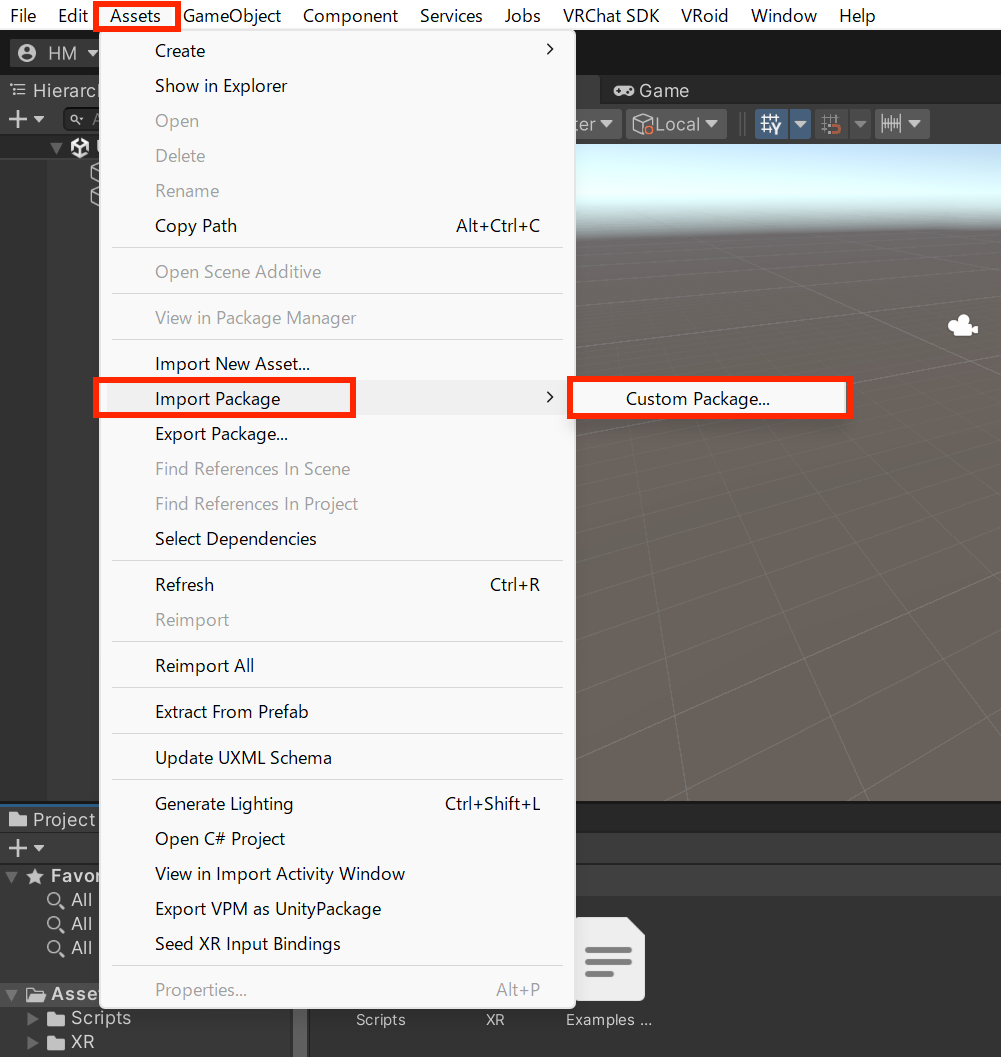
Task: Choose Extract From Prefab
Action: (x=337, y=712)
